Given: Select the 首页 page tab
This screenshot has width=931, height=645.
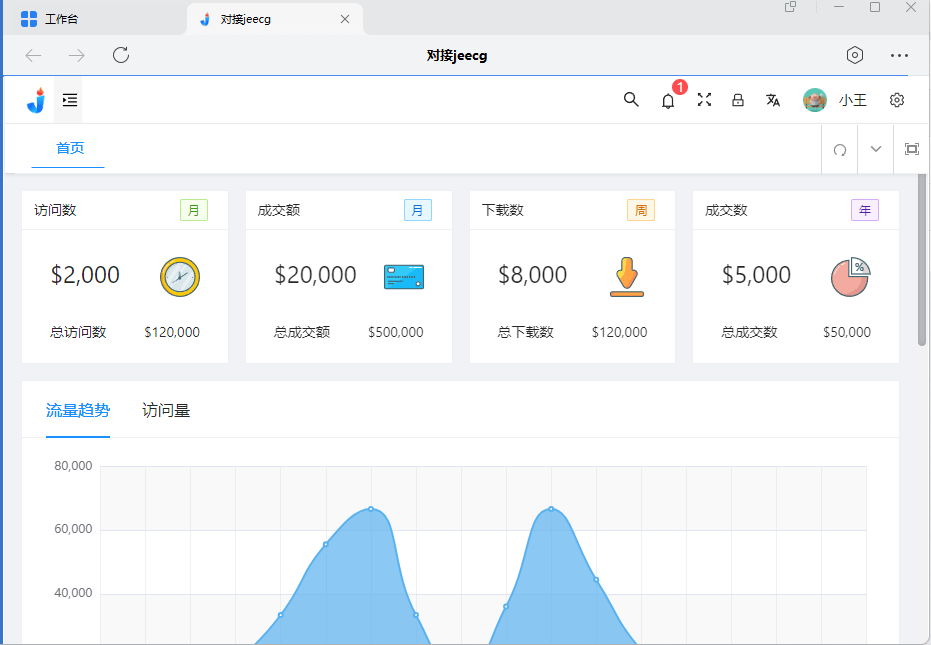Looking at the screenshot, I should 69,148.
